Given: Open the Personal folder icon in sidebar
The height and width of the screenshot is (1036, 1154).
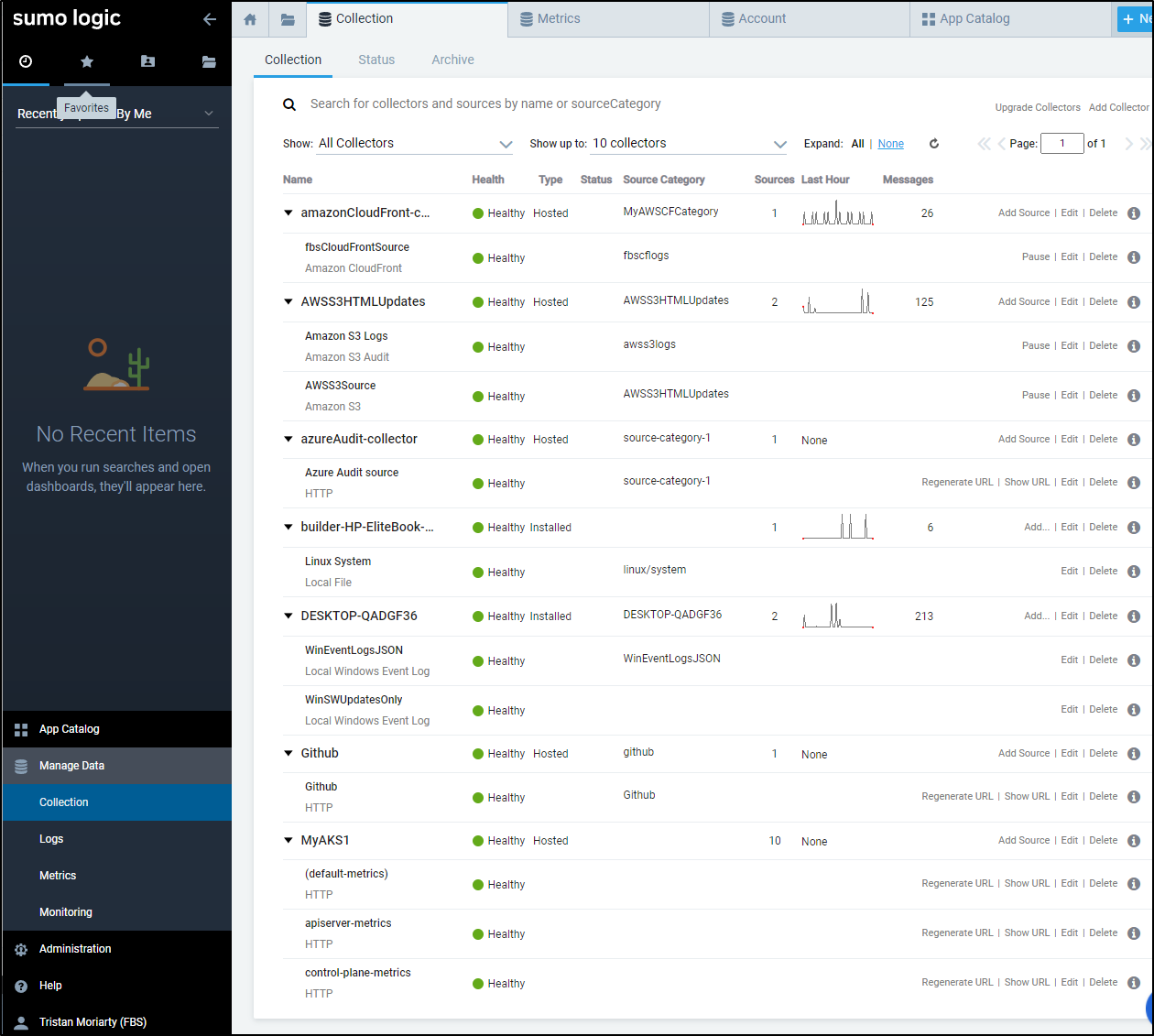Looking at the screenshot, I should [147, 61].
